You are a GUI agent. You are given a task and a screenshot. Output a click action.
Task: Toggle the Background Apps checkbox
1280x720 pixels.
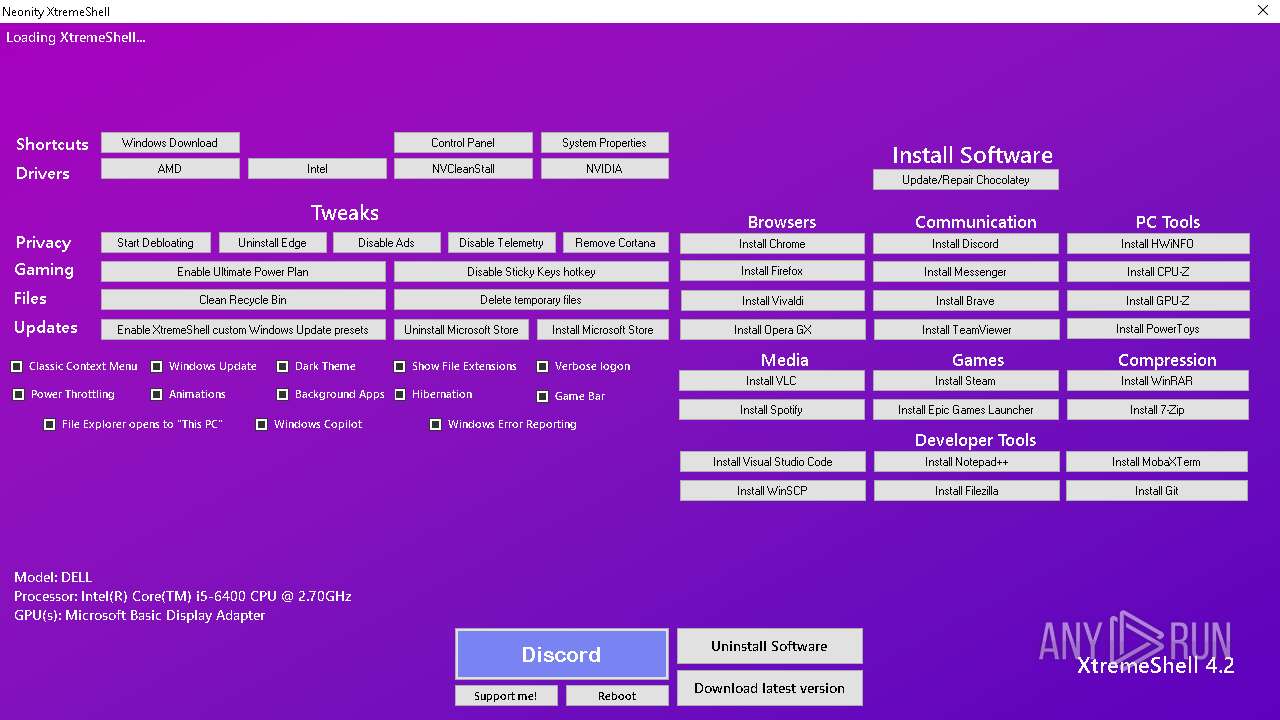(283, 395)
